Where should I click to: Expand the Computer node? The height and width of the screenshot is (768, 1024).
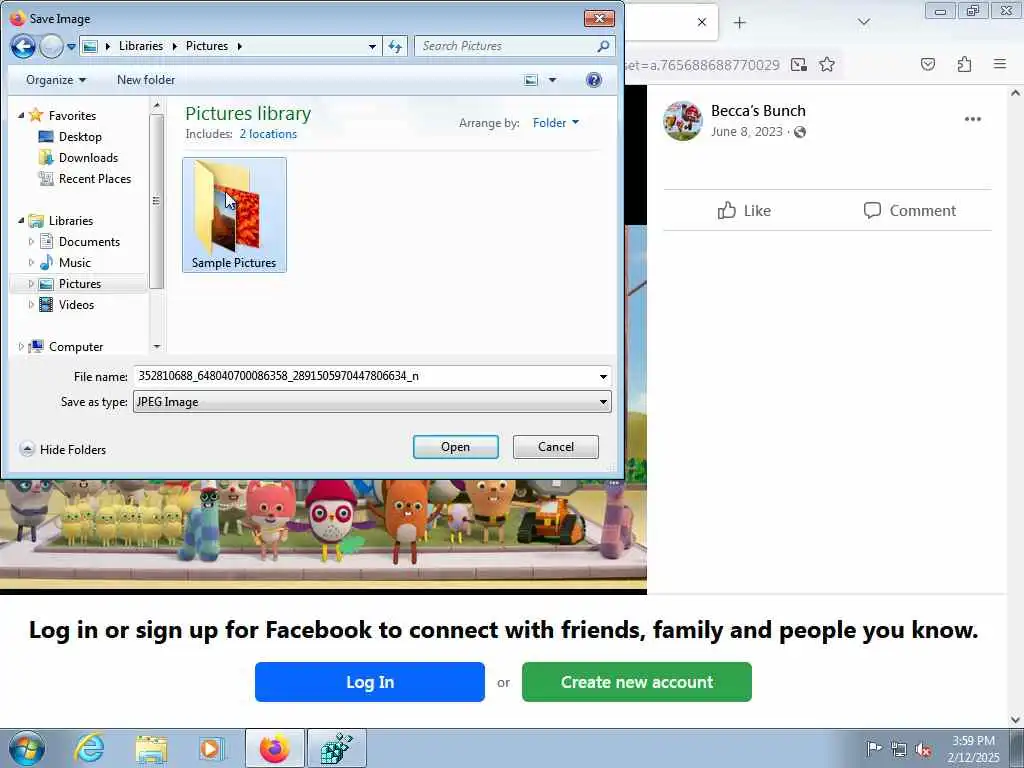pos(21,347)
